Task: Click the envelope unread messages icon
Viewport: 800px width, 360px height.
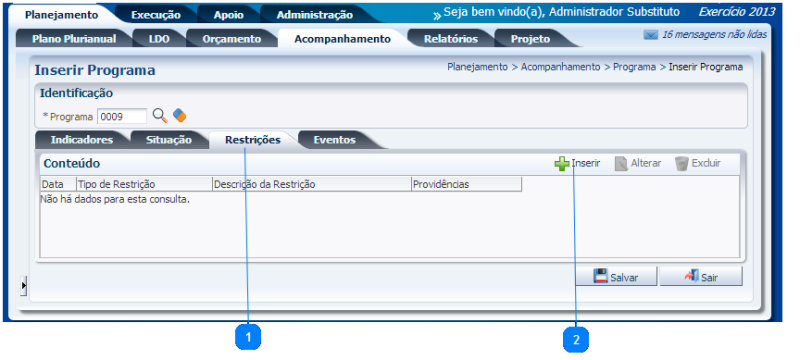Action: [x=651, y=35]
